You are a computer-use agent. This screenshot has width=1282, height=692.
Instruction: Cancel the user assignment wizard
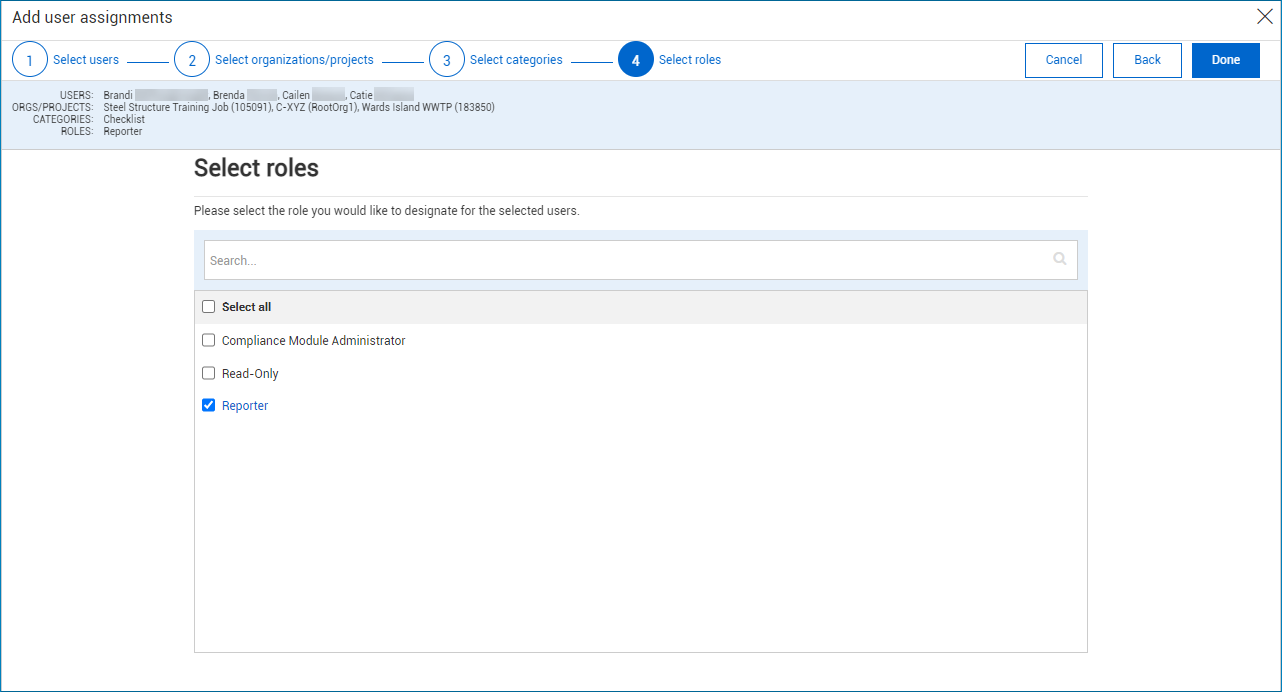click(1063, 60)
